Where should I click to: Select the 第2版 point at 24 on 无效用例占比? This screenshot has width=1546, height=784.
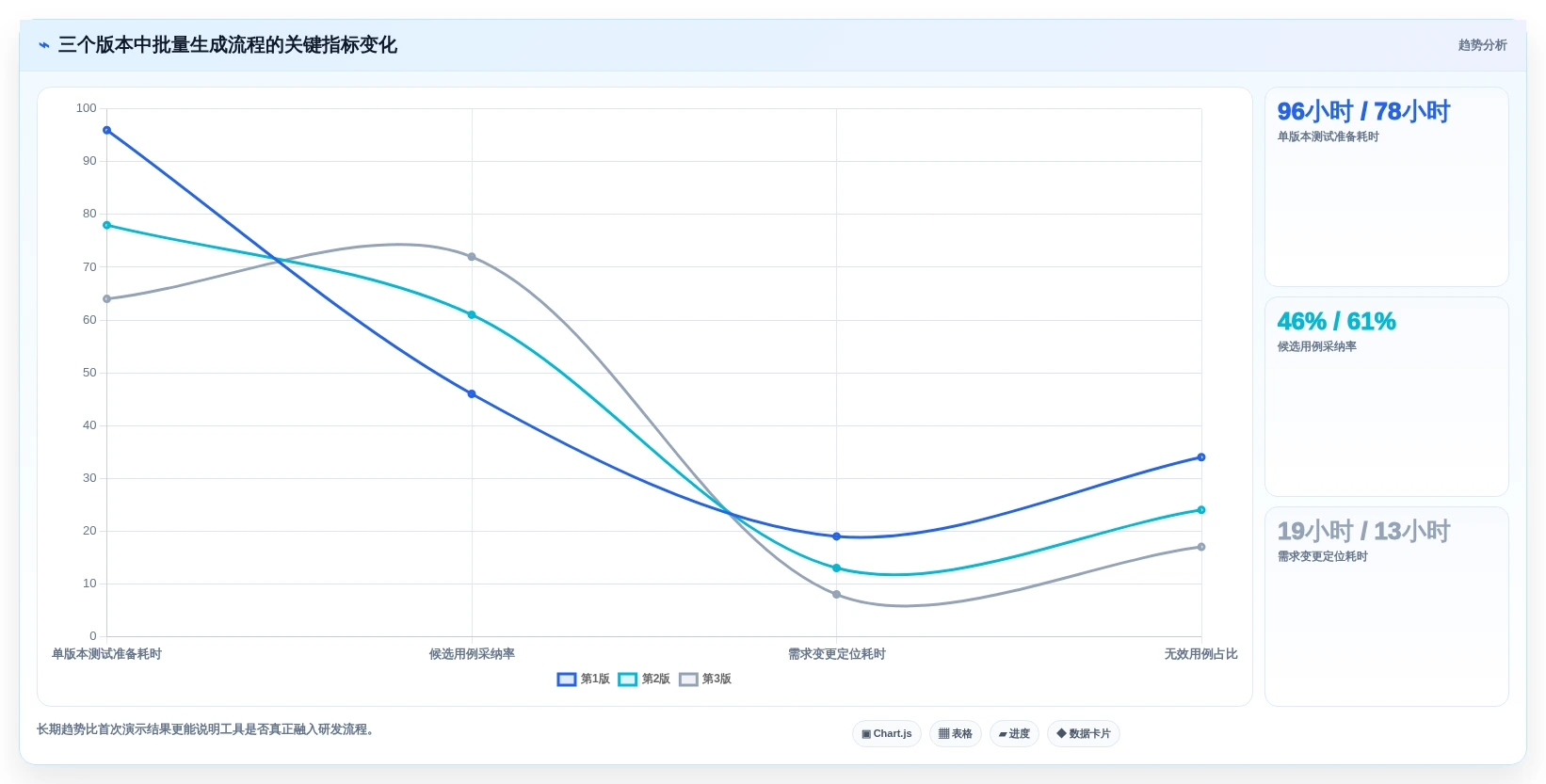pyautogui.click(x=1201, y=510)
